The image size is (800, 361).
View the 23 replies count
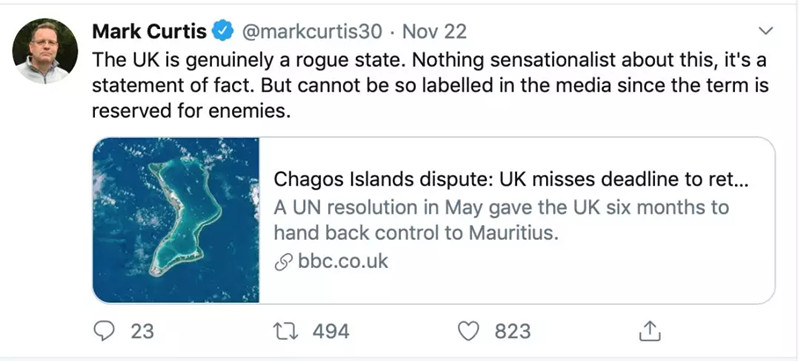click(142, 331)
